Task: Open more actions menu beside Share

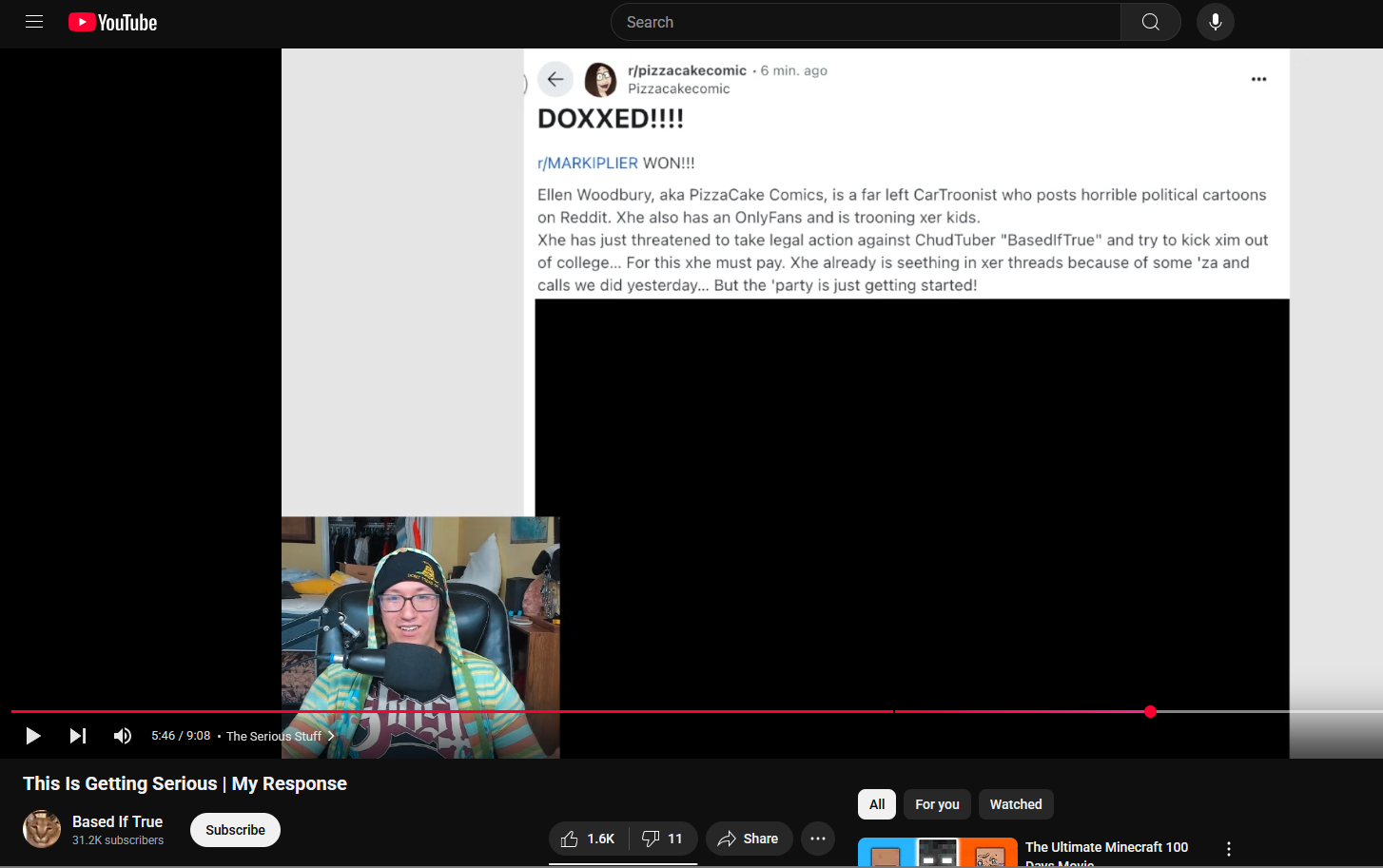Action: 818,839
